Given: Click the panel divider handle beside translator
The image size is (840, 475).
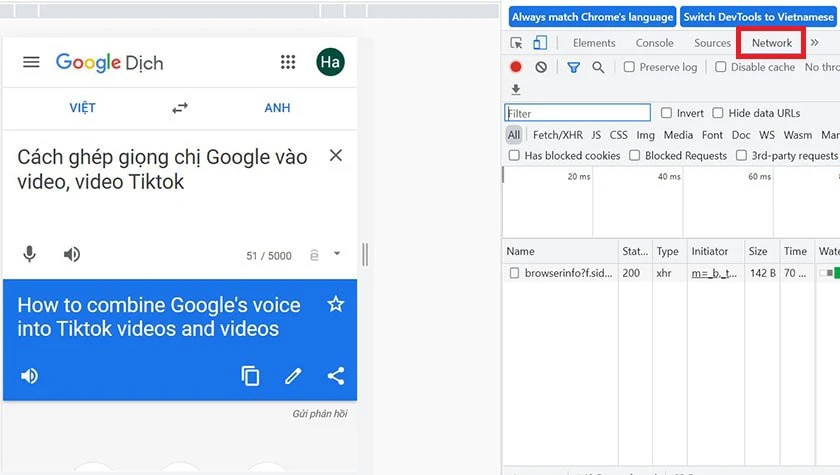Looking at the screenshot, I should coord(365,254).
